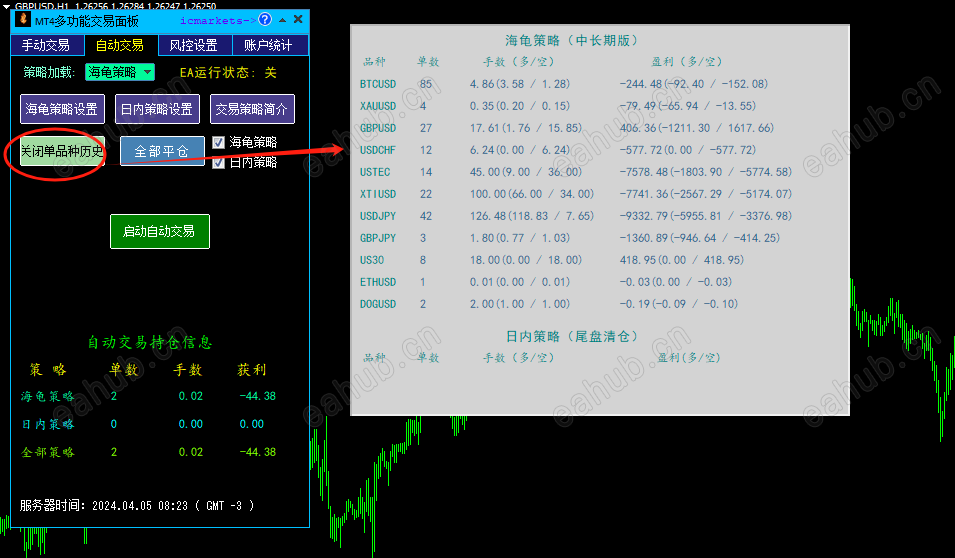Open 日内策略设置 settings
Viewport: 955px width, 558px height.
(x=157, y=109)
